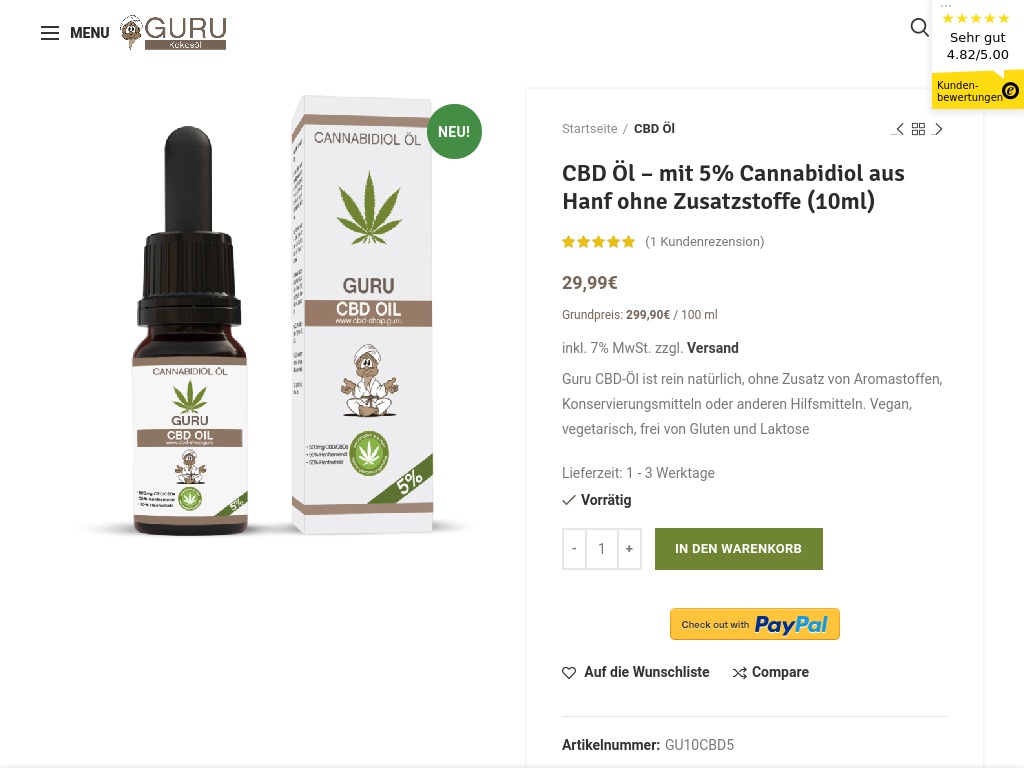Image resolution: width=1024 pixels, height=768 pixels.
Task: Click the wishlist heart icon
Action: click(x=569, y=673)
